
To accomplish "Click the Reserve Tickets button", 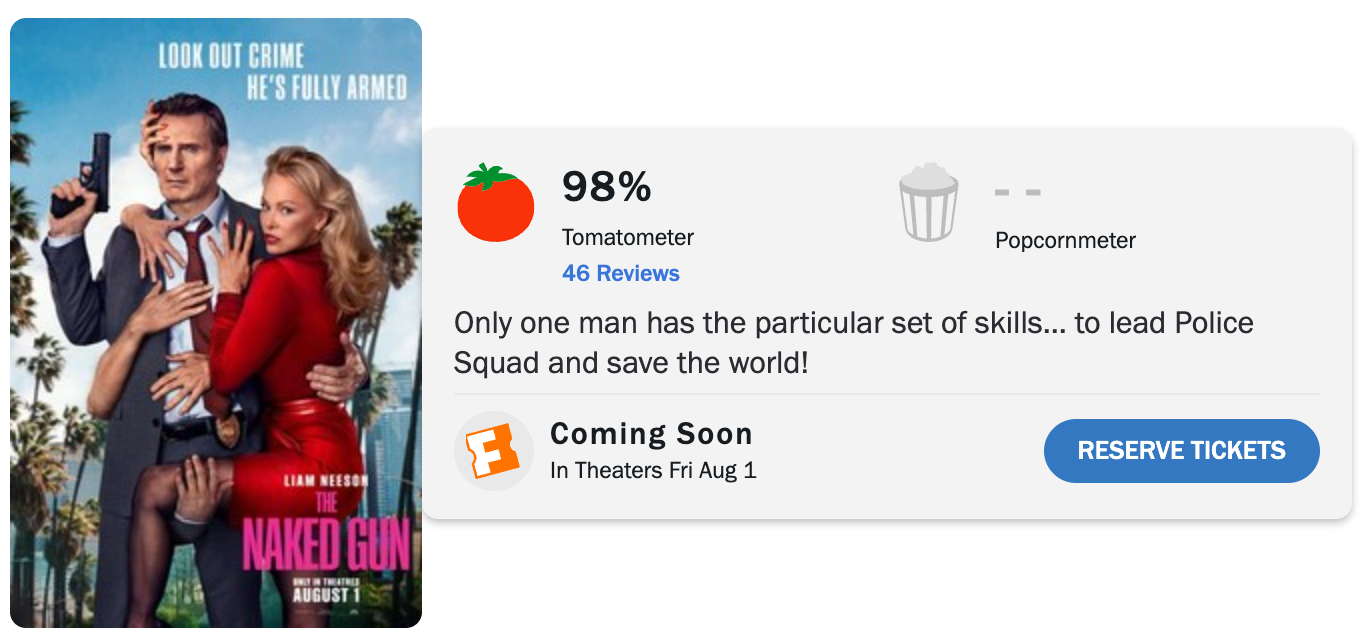I will [x=1182, y=451].
